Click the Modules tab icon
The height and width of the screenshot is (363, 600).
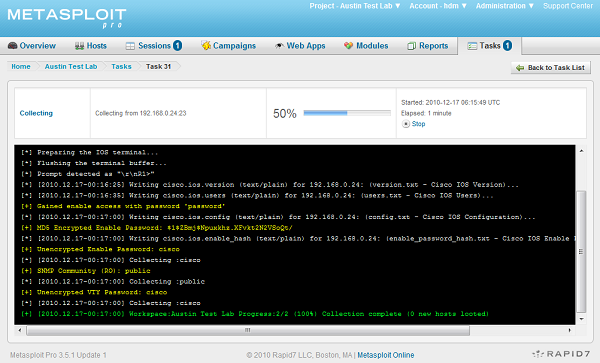click(x=348, y=46)
